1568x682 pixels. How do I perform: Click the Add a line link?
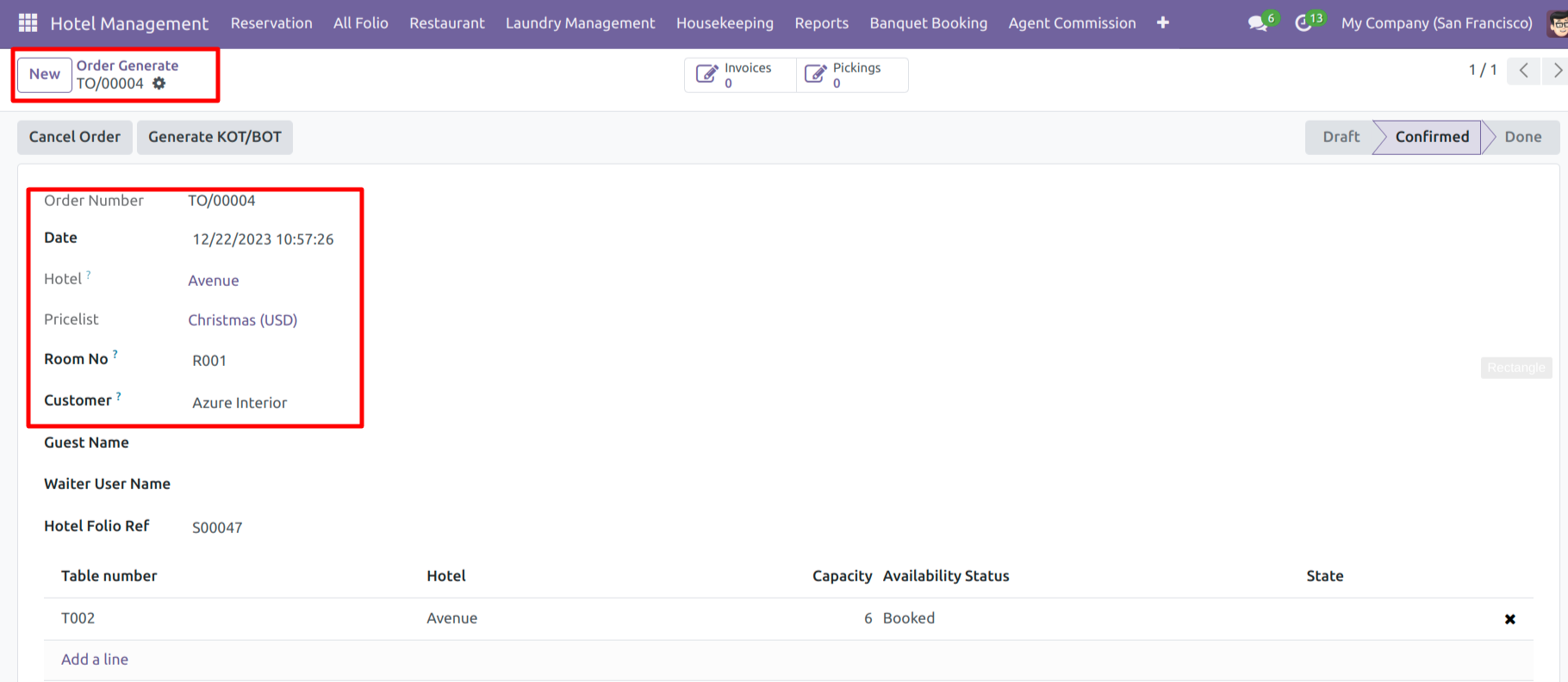click(x=95, y=660)
